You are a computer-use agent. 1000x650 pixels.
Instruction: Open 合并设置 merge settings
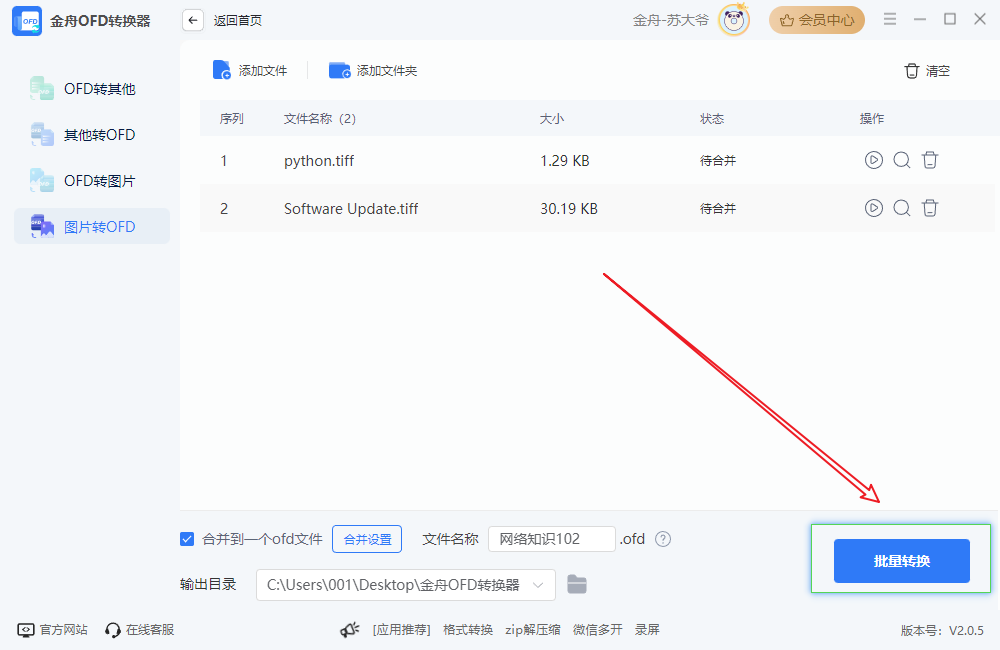(x=367, y=539)
